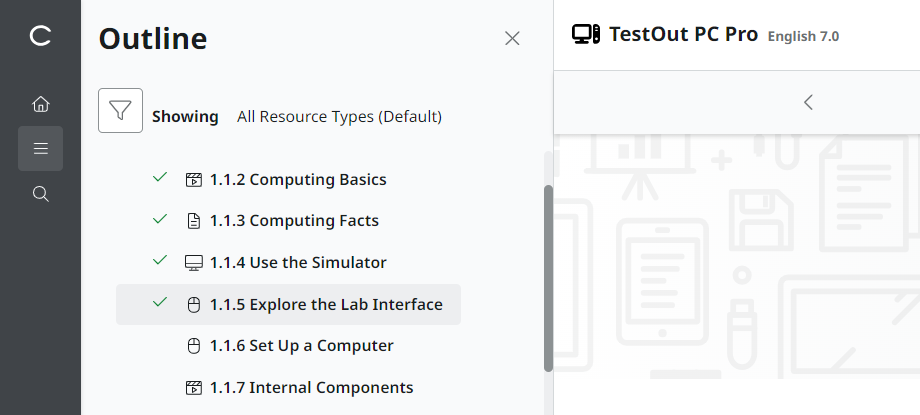Click the green checkmark for Computing Facts
Image resolution: width=920 pixels, height=415 pixels.
point(159,219)
